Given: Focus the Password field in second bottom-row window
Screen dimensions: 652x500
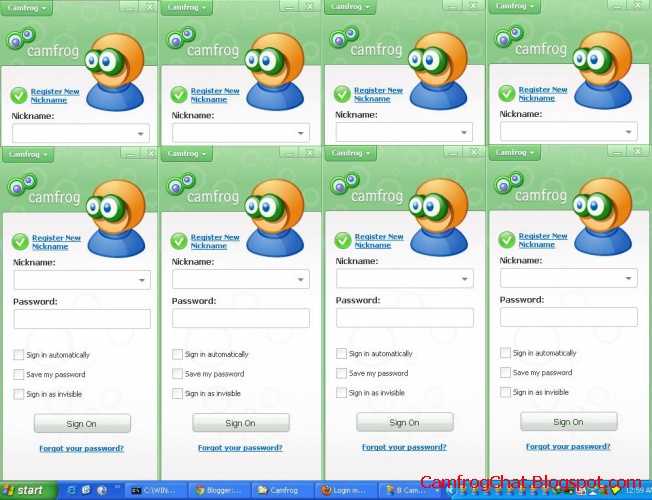Looking at the screenshot, I should point(241,318).
